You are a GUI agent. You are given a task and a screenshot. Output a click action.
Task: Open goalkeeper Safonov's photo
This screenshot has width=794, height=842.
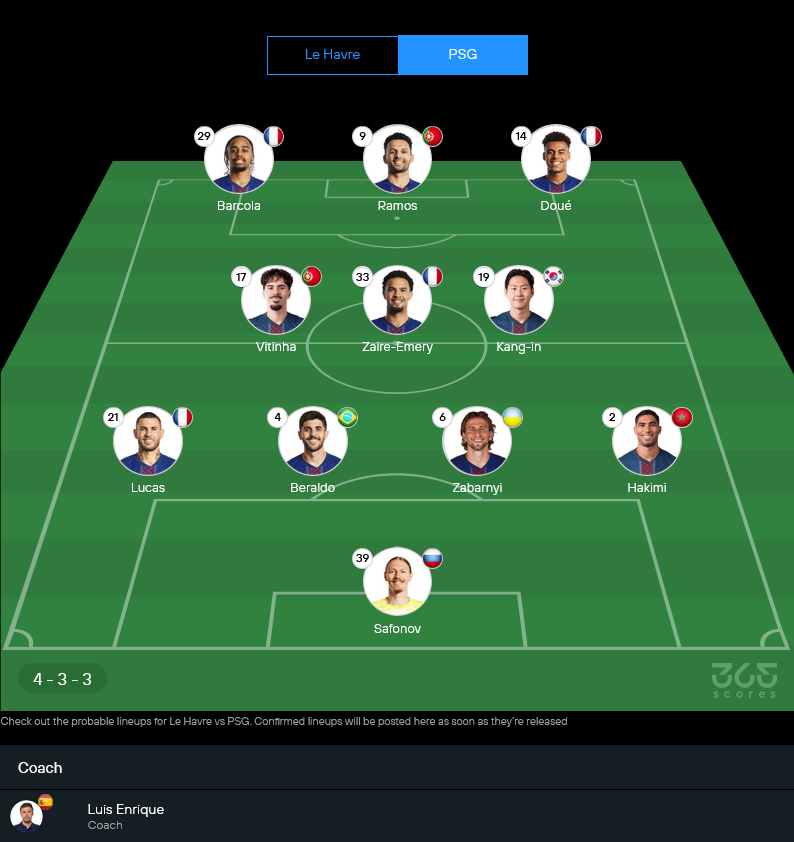click(397, 582)
